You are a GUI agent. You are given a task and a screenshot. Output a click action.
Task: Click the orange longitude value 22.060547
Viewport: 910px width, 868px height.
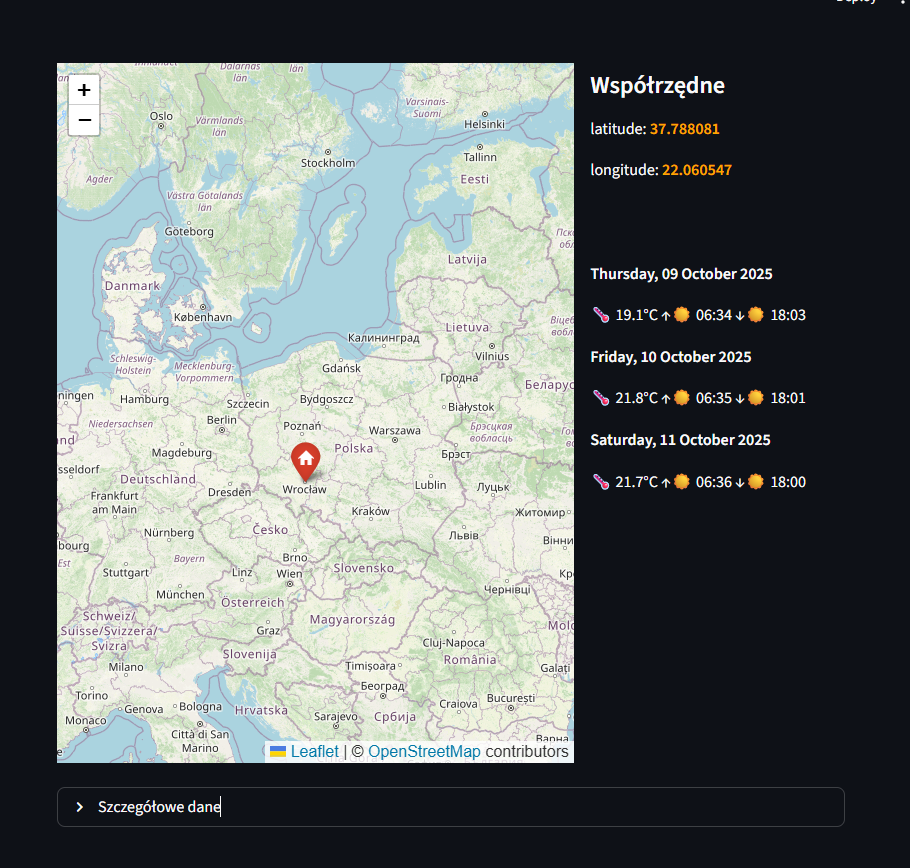pyautogui.click(x=696, y=170)
